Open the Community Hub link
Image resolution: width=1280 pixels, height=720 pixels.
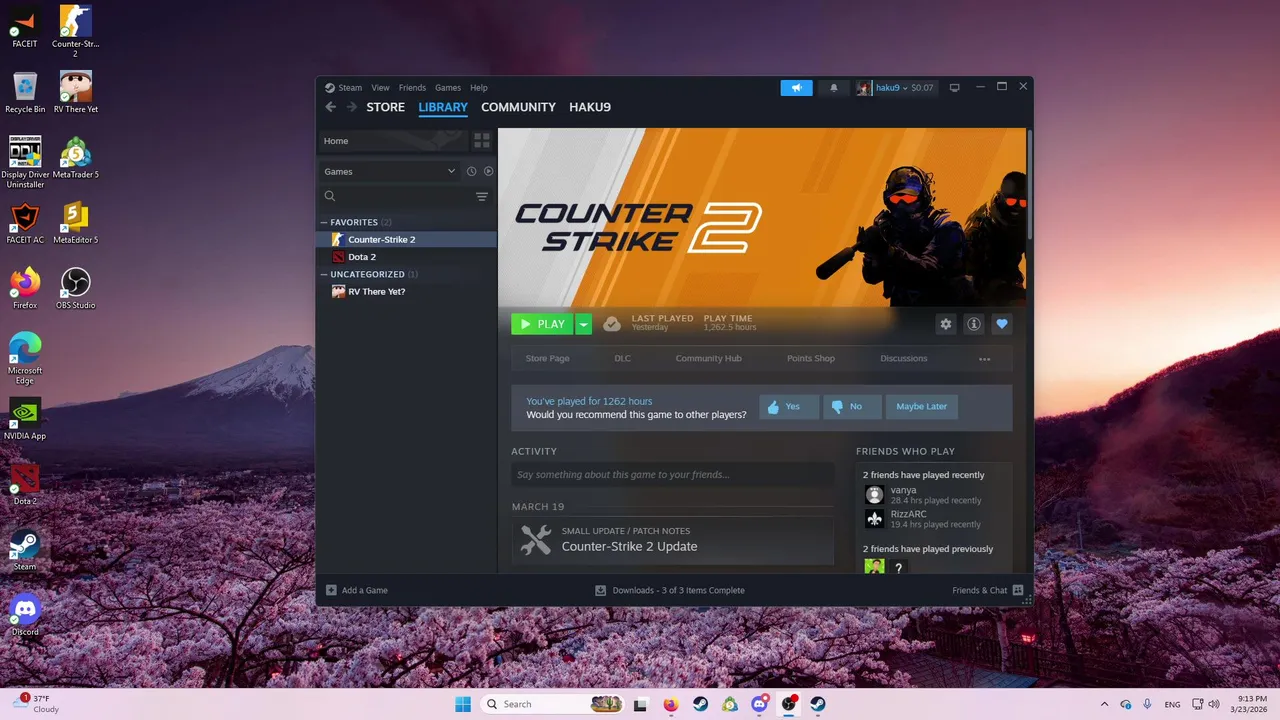coord(708,359)
